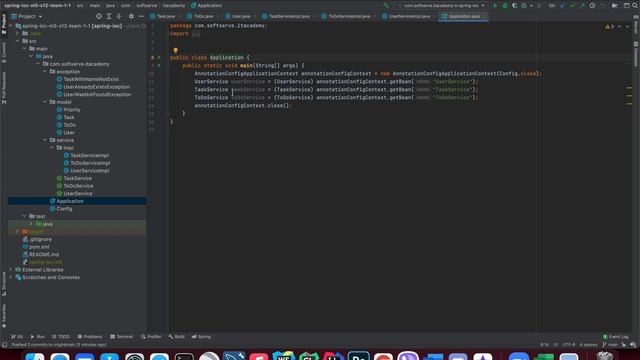Expand all icon in Project panel
Image resolution: width=640 pixels, height=360 pixels.
[109, 16]
